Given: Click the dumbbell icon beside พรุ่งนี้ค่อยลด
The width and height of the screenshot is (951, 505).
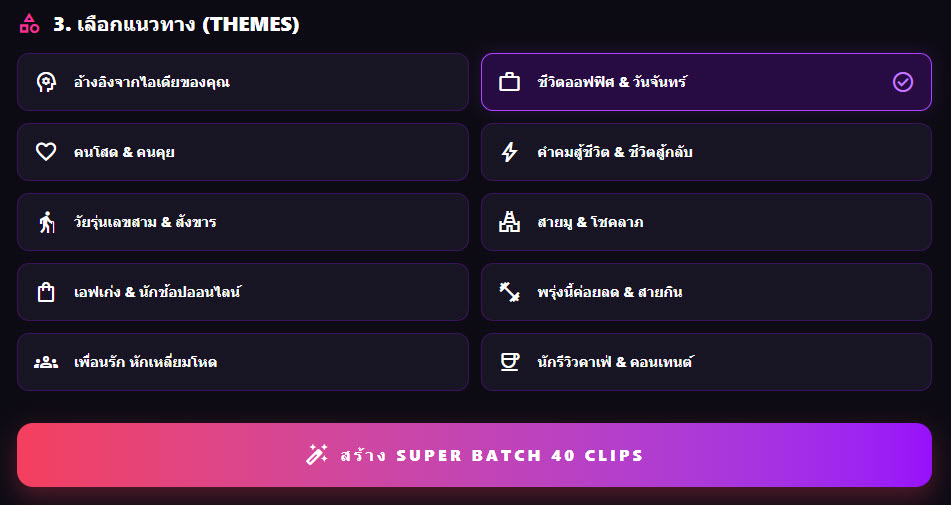Looking at the screenshot, I should (x=509, y=292).
